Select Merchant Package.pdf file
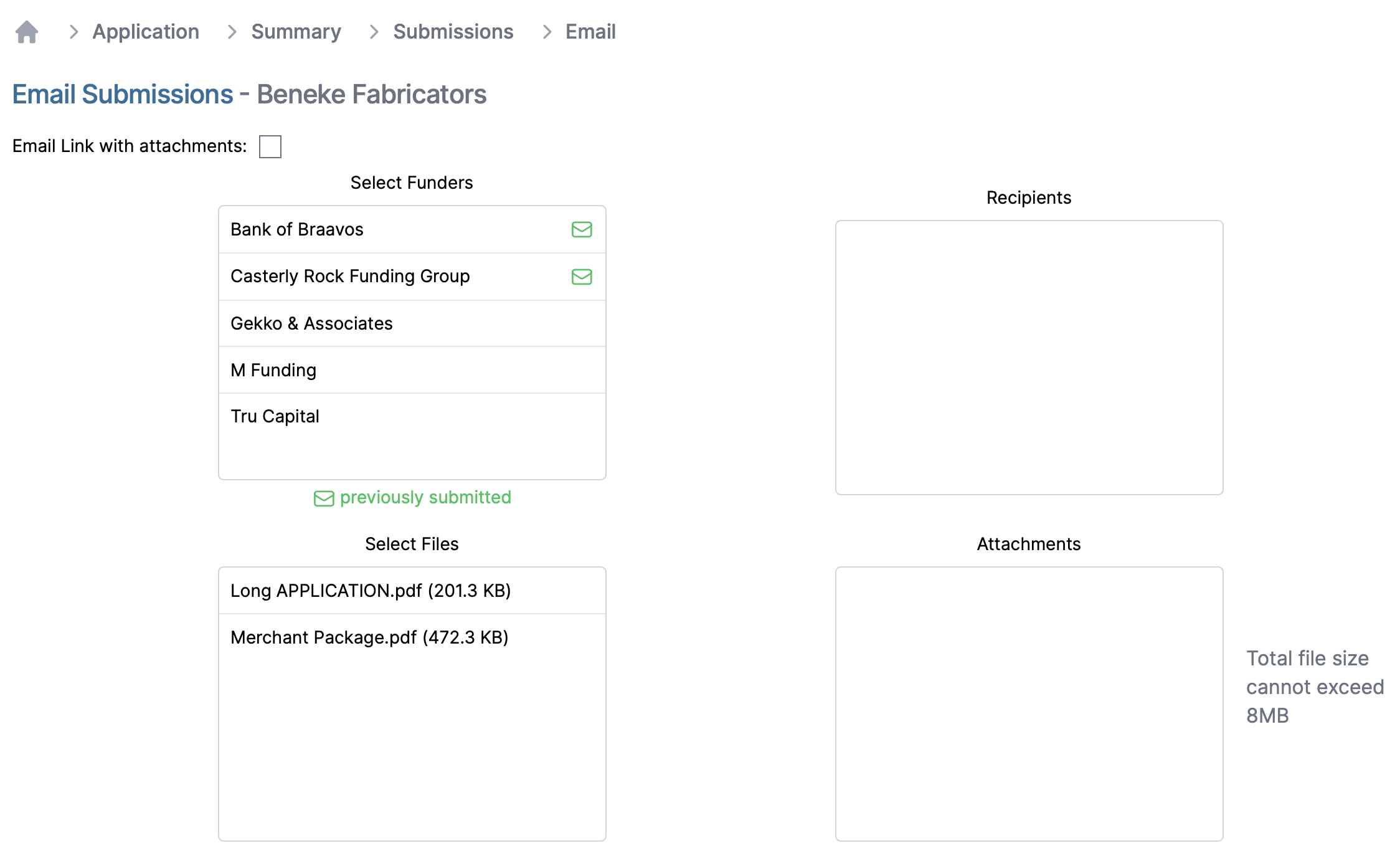This screenshot has height=861, width=1400. [x=369, y=637]
